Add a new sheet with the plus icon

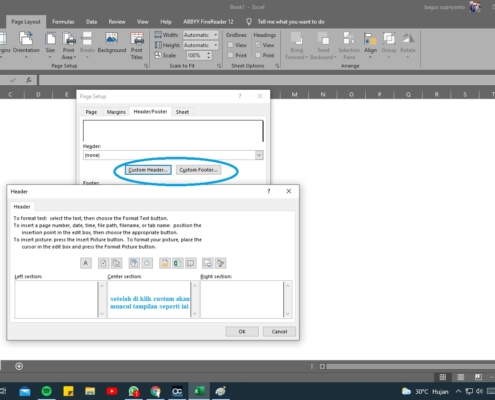click(x=19, y=366)
